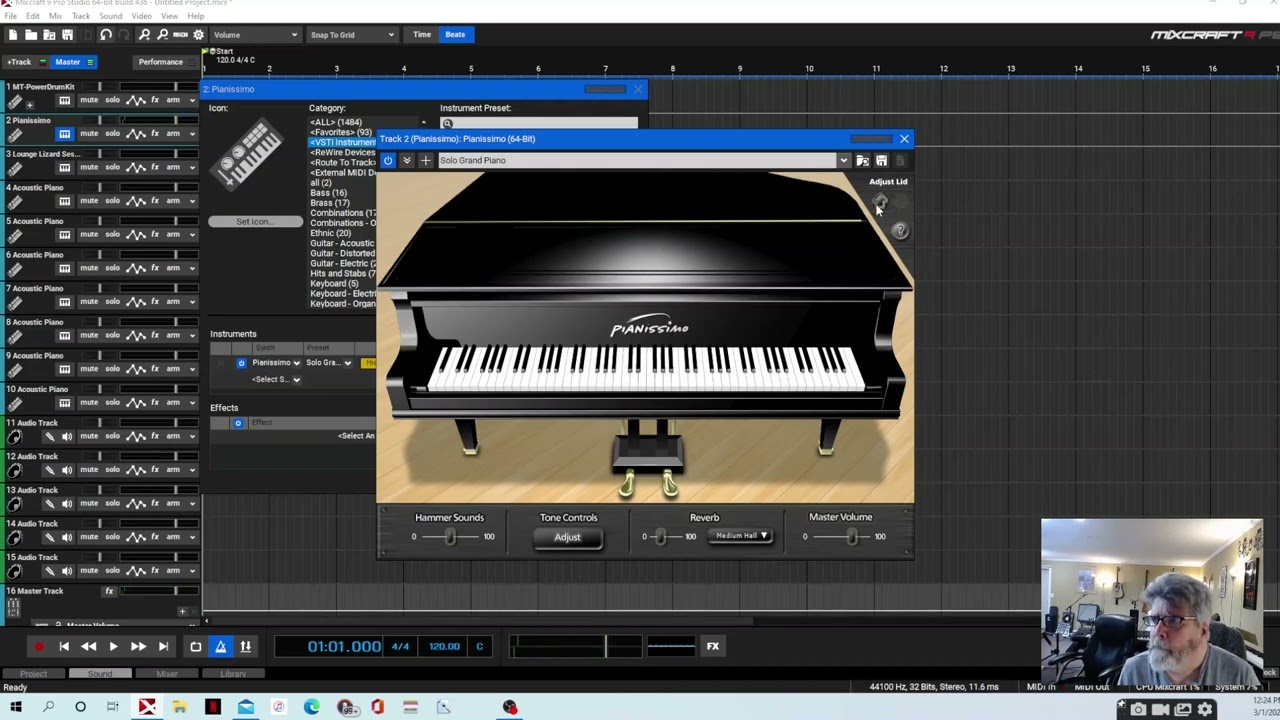Open Reverb type Medium Hall dropdown
Screen dimensions: 1280x720
tap(741, 536)
